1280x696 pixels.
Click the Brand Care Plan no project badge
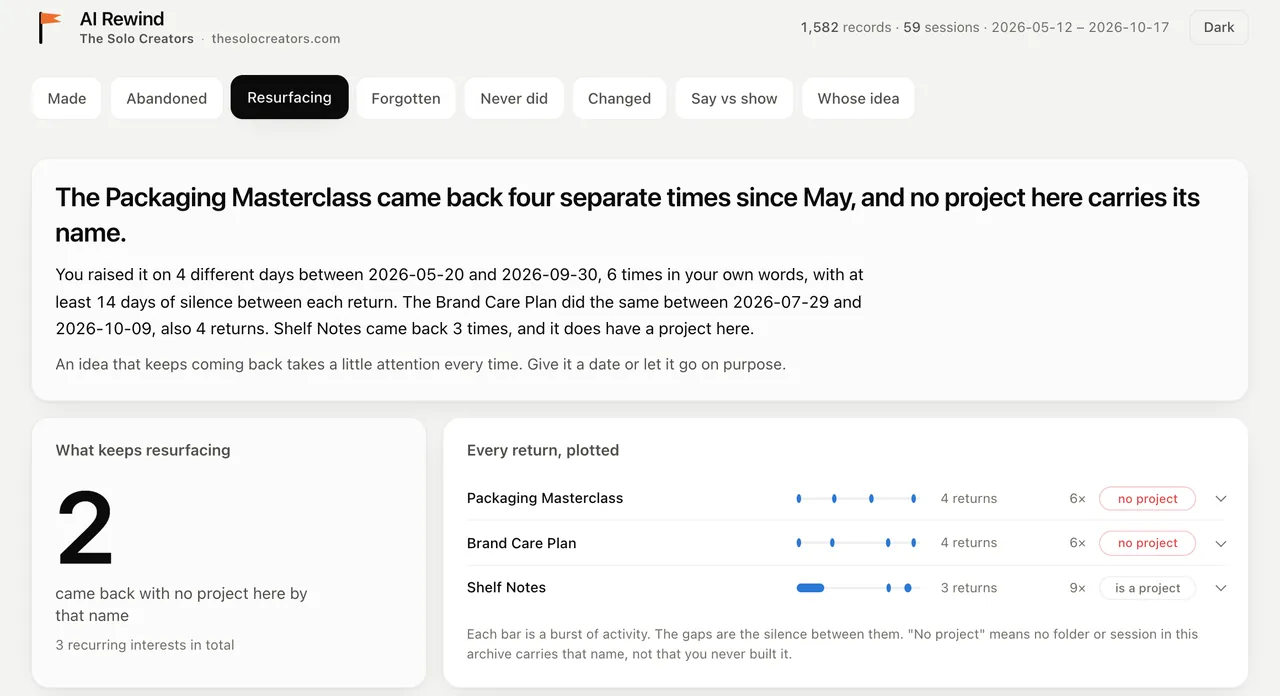(x=1147, y=543)
